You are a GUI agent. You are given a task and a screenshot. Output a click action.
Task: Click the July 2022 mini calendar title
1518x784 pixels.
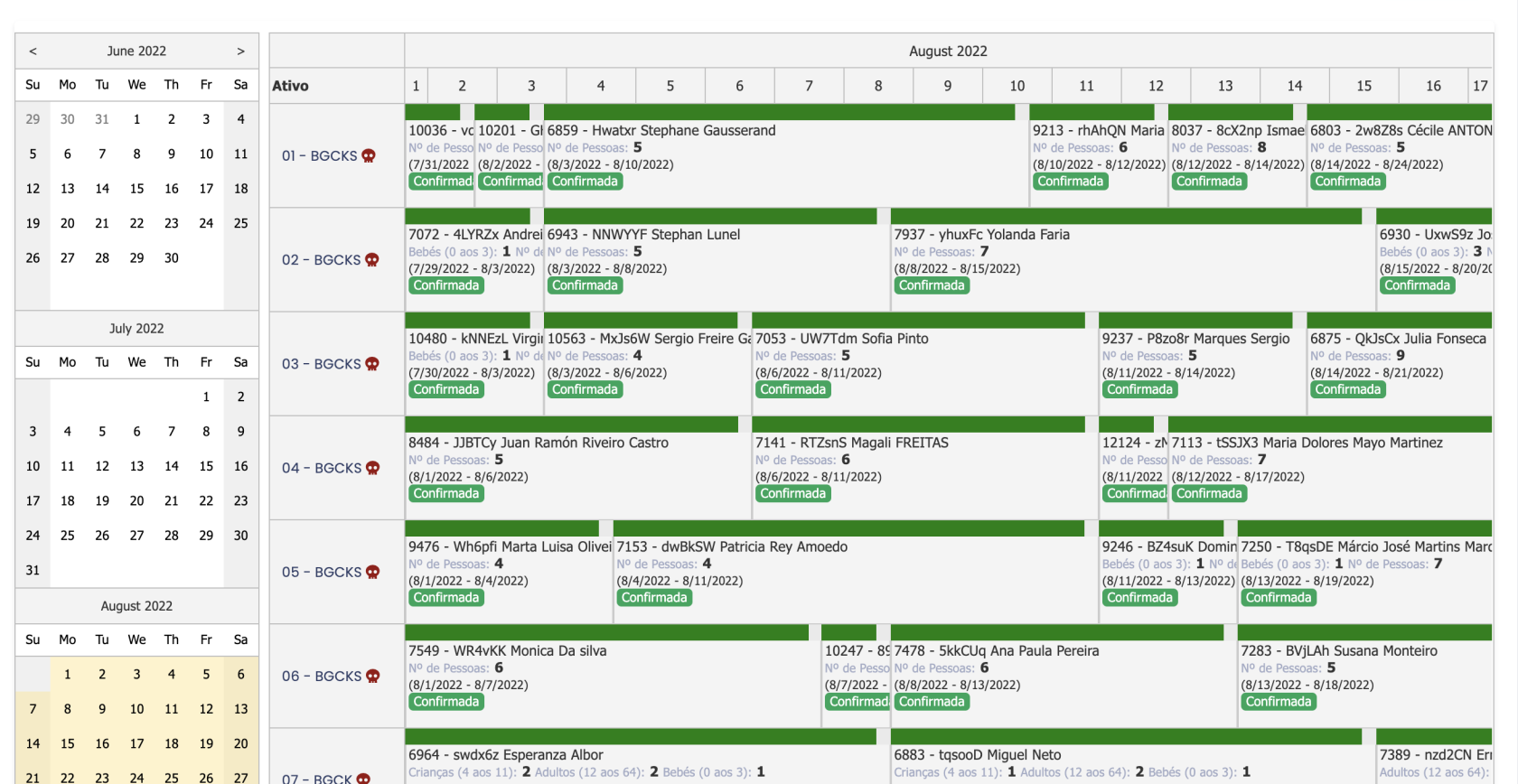(x=136, y=329)
